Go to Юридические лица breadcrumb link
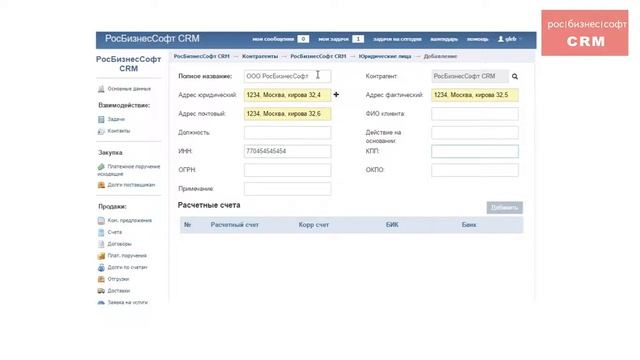Image resolution: width=640 pixels, height=360 pixels. tap(385, 56)
